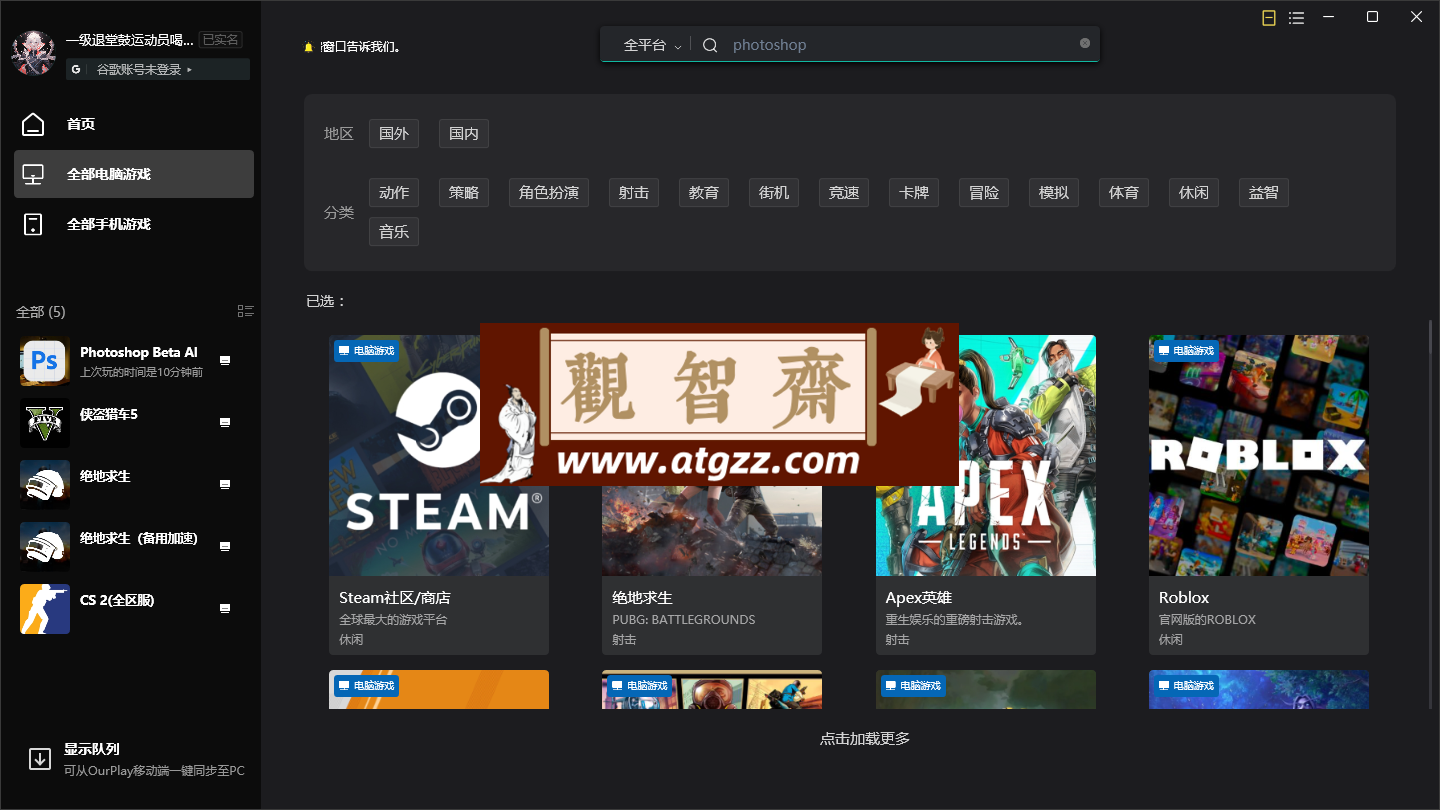Viewport: 1440px width, 810px height.
Task: Select the 模拟 category tag
Action: pyautogui.click(x=1054, y=192)
